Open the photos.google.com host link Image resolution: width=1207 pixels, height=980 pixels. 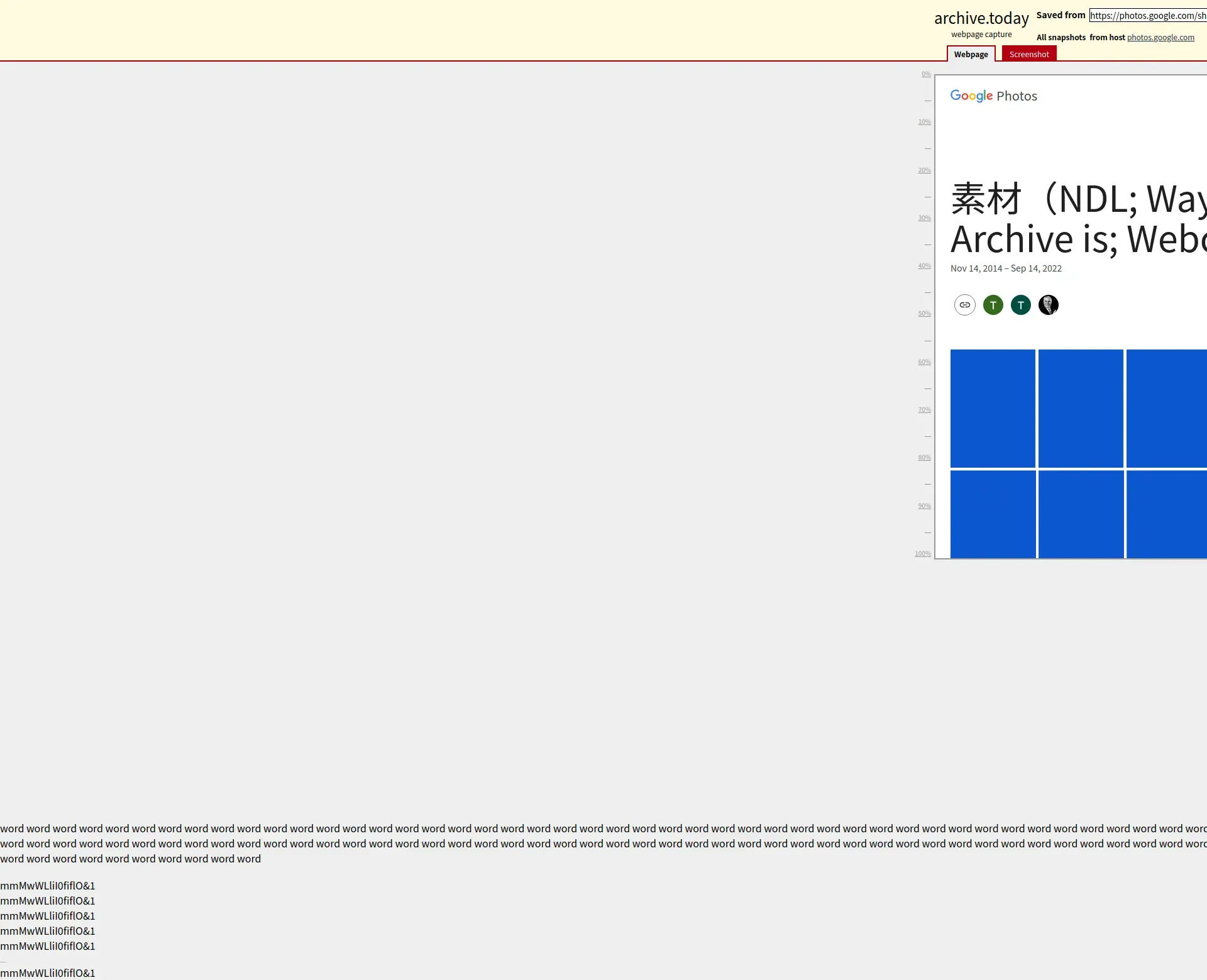coord(1160,38)
